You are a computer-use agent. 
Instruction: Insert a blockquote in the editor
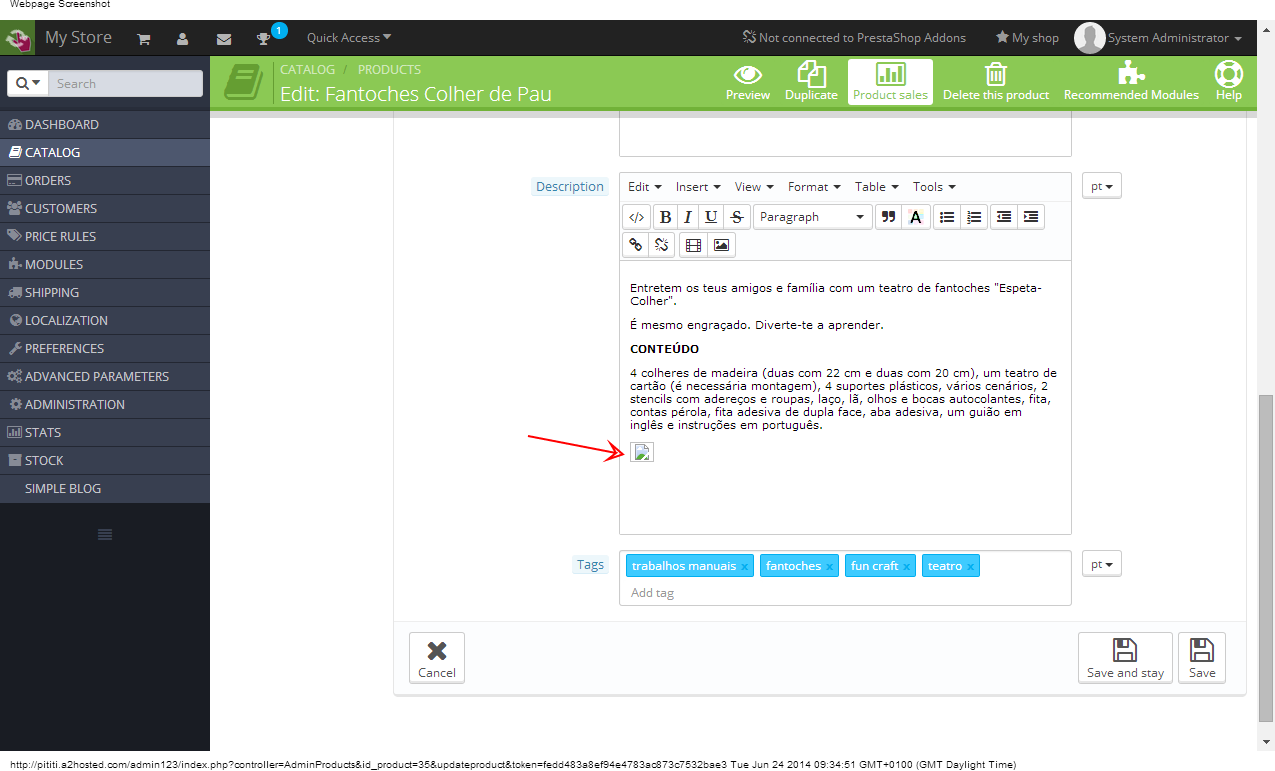(x=887, y=217)
